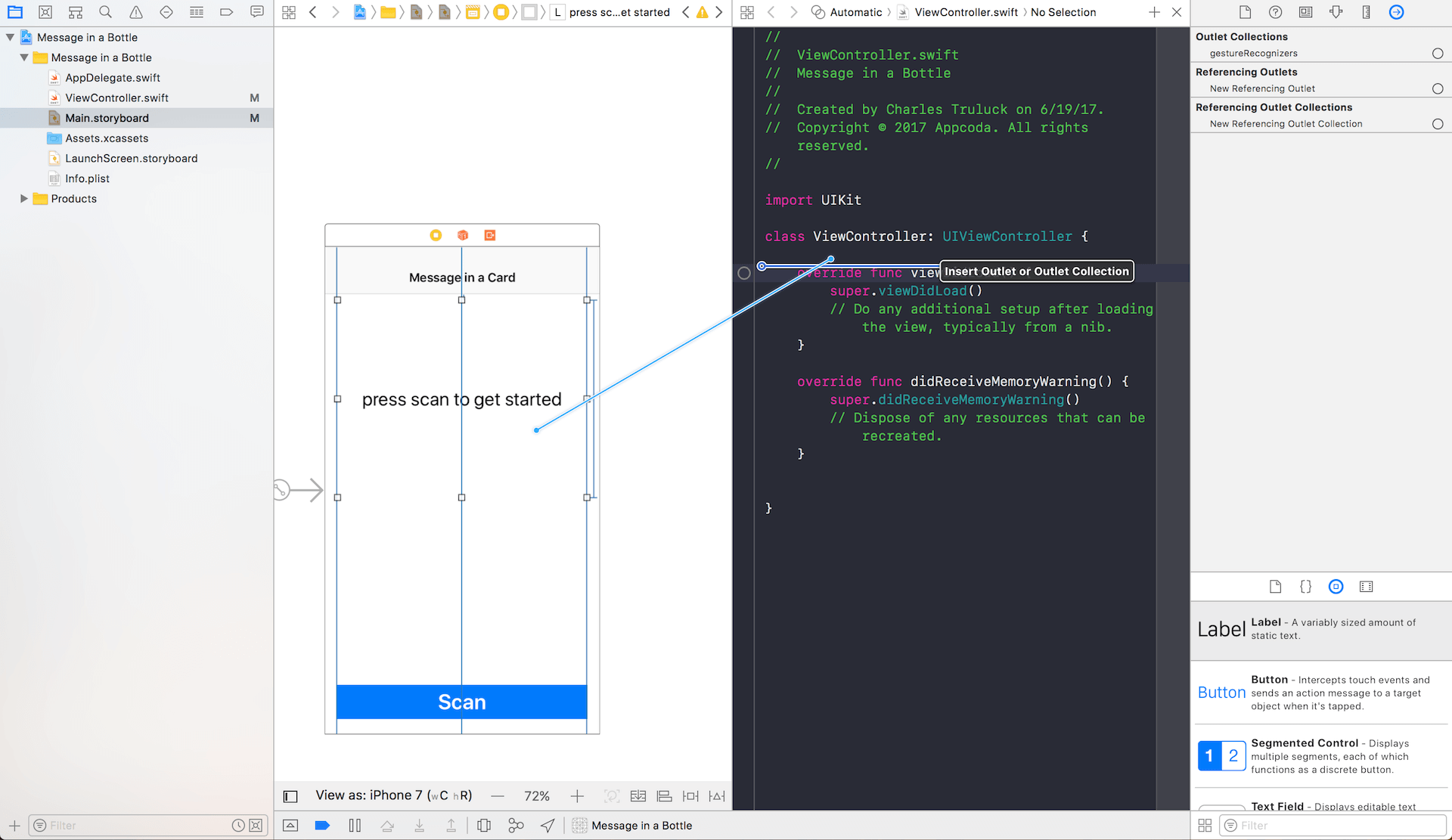Open ViewController.swift from the file list
The image size is (1452, 840).
coord(116,98)
